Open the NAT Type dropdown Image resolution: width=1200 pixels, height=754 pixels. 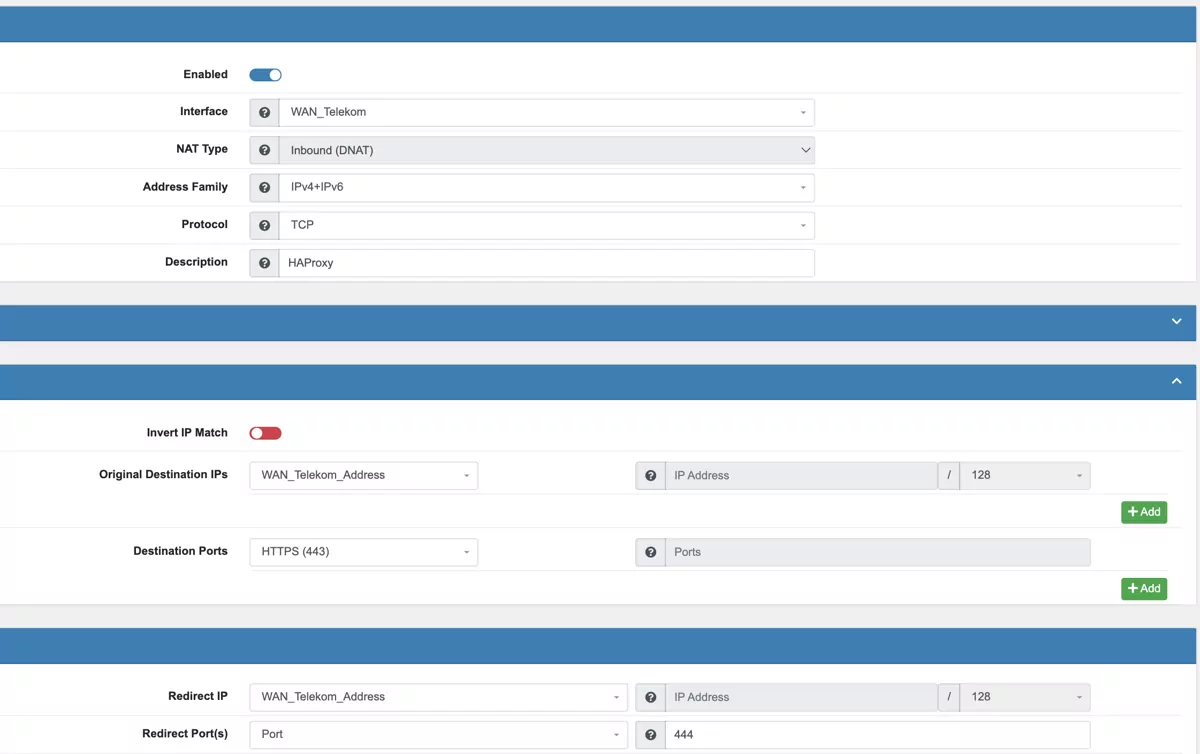[x=548, y=149]
